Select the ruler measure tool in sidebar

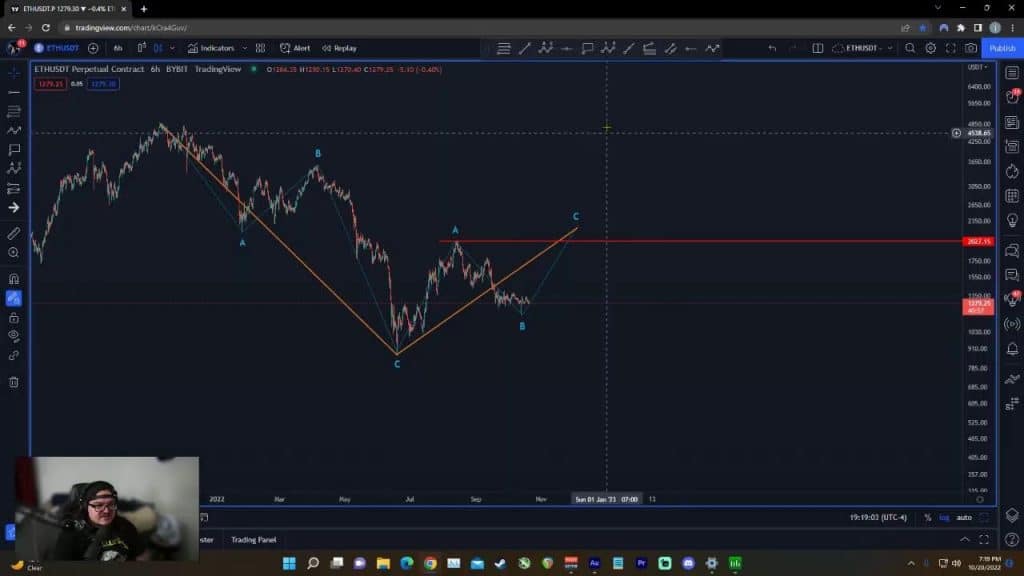(14, 233)
